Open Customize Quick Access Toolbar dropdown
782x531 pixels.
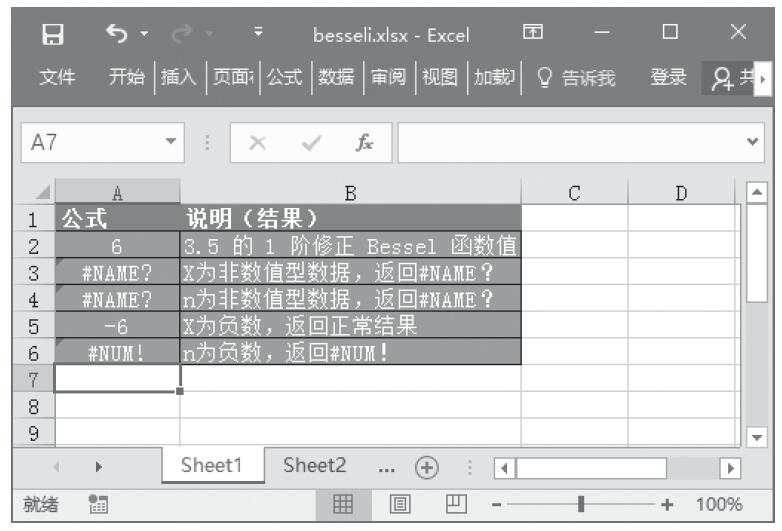tap(258, 35)
